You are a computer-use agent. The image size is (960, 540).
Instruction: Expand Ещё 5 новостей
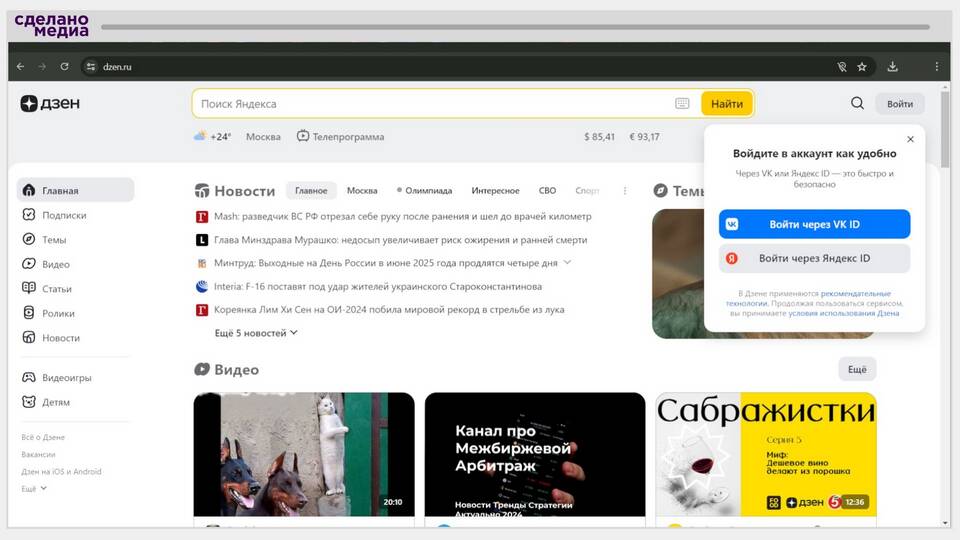tap(256, 333)
